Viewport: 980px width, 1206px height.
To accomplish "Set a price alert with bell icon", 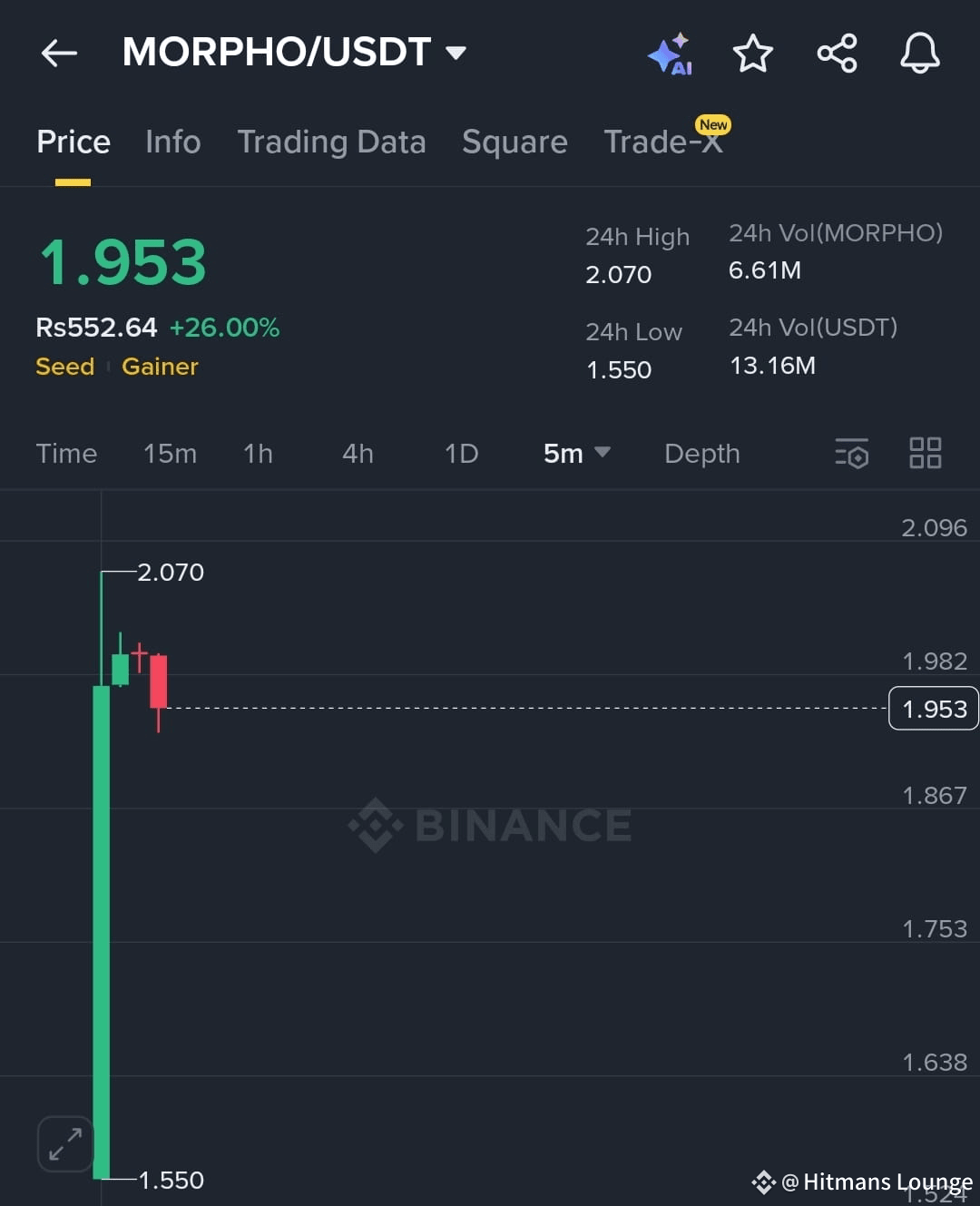I will pyautogui.click(x=919, y=54).
